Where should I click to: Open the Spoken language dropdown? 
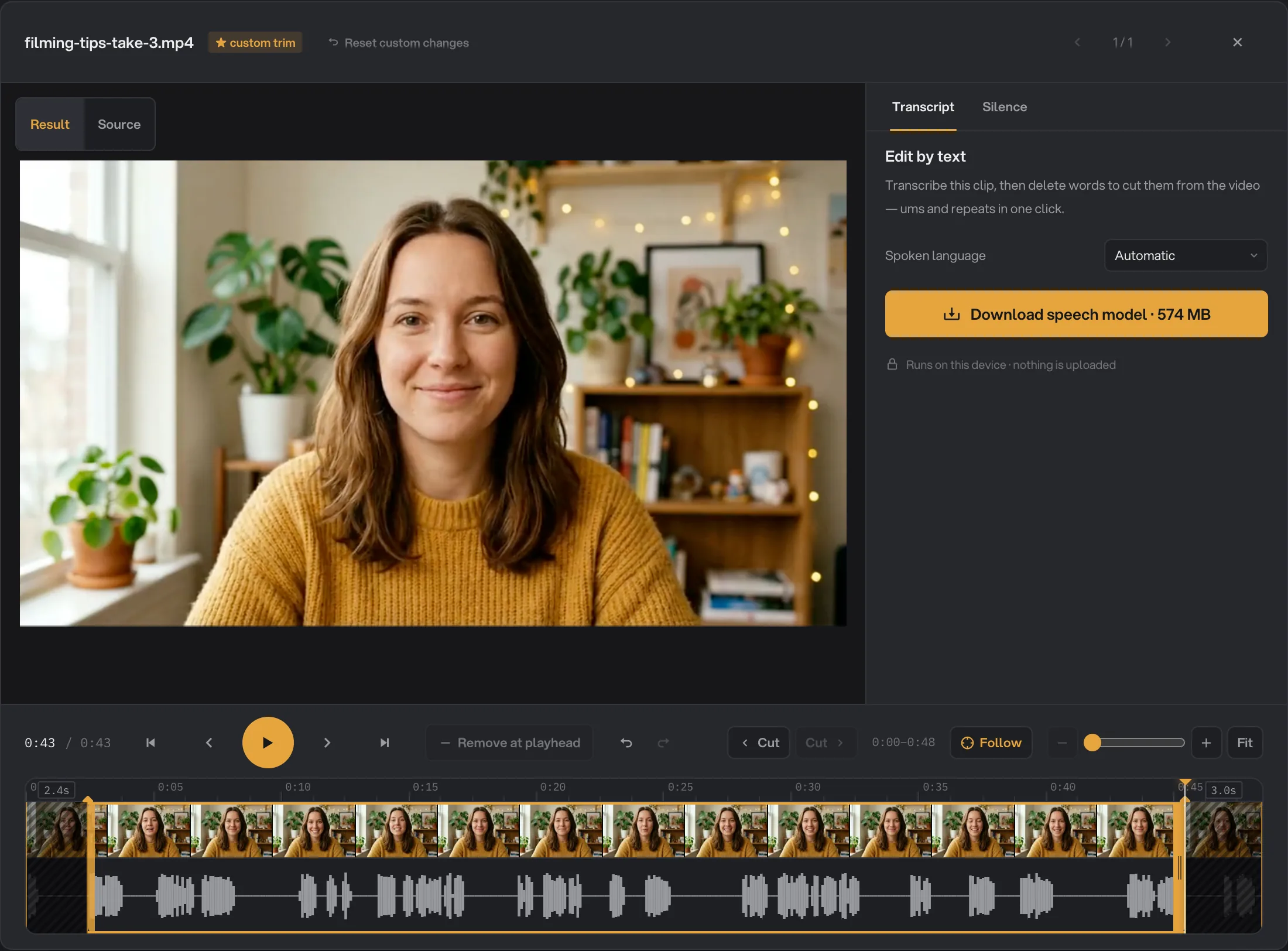(x=1186, y=255)
